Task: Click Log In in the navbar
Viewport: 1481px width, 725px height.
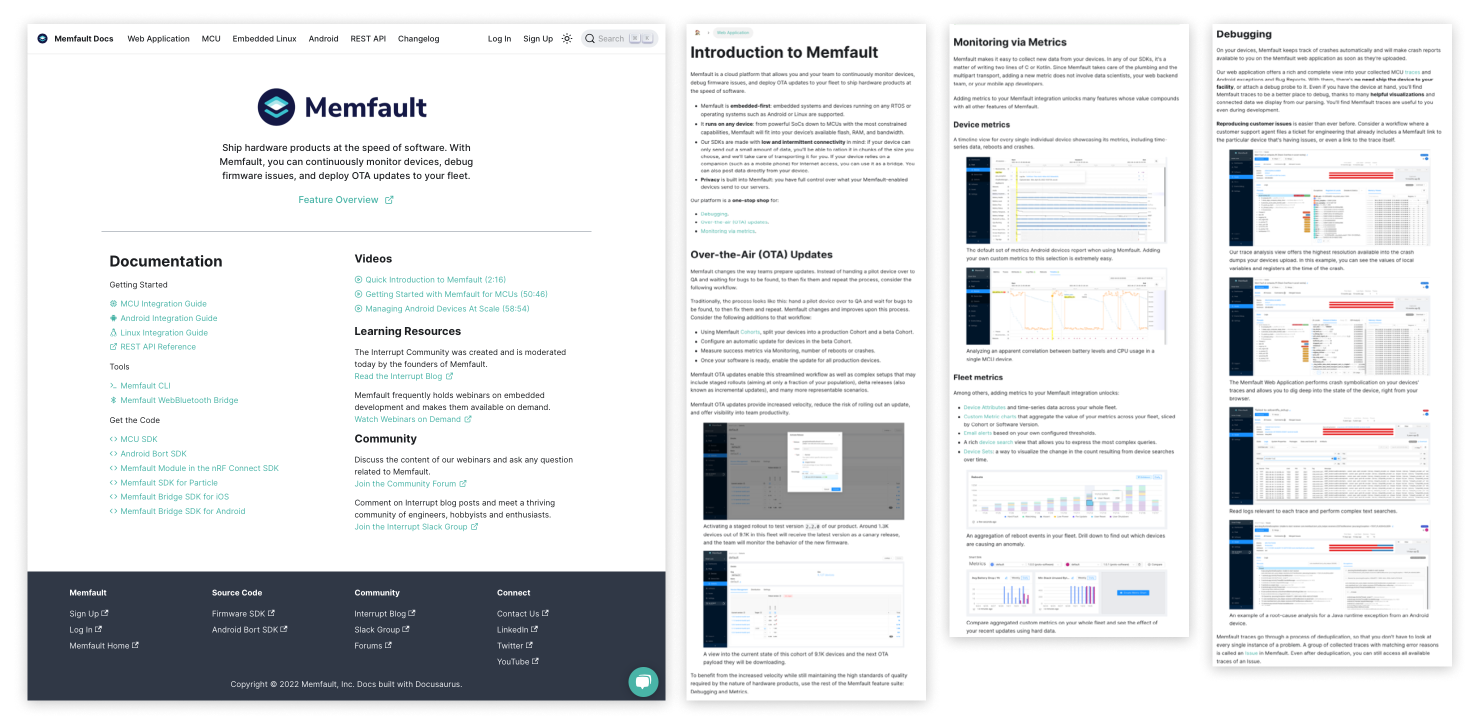Action: click(499, 38)
